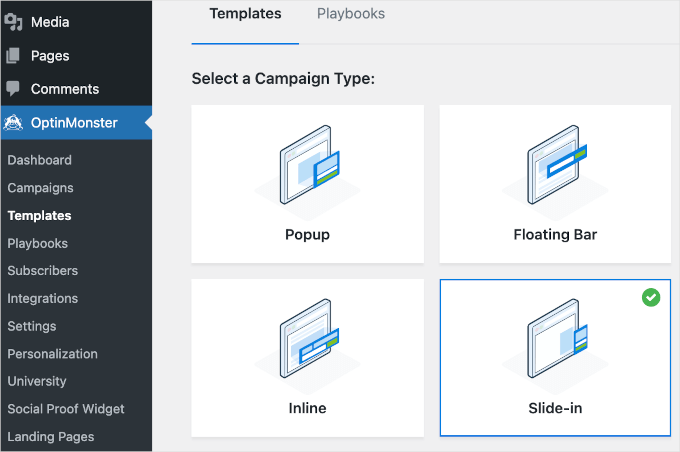The image size is (680, 452).
Task: Click the Pages icon in sidebar
Action: (13, 56)
